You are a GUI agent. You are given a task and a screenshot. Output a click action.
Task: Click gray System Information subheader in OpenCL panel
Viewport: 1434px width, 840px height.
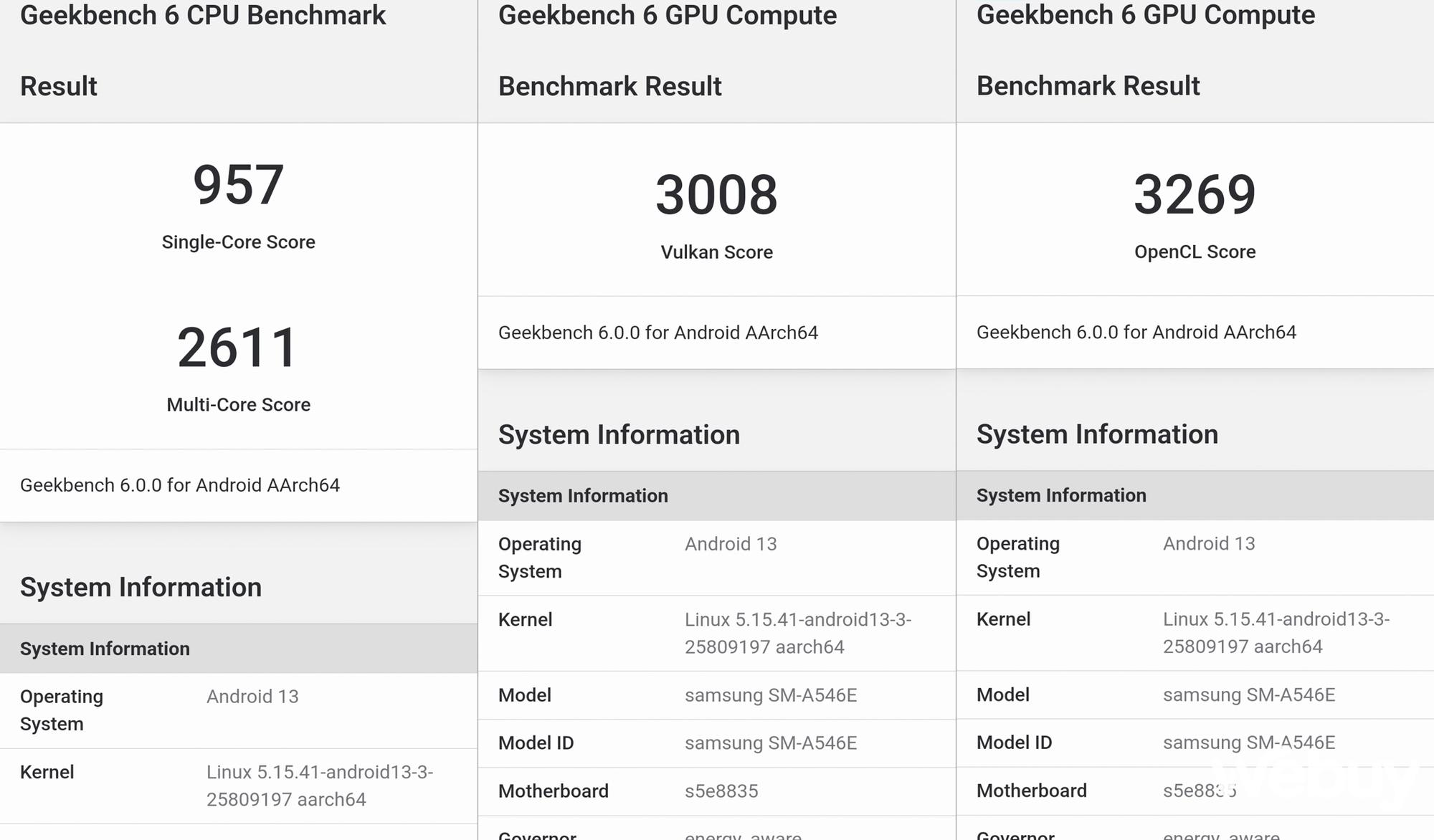1061,495
